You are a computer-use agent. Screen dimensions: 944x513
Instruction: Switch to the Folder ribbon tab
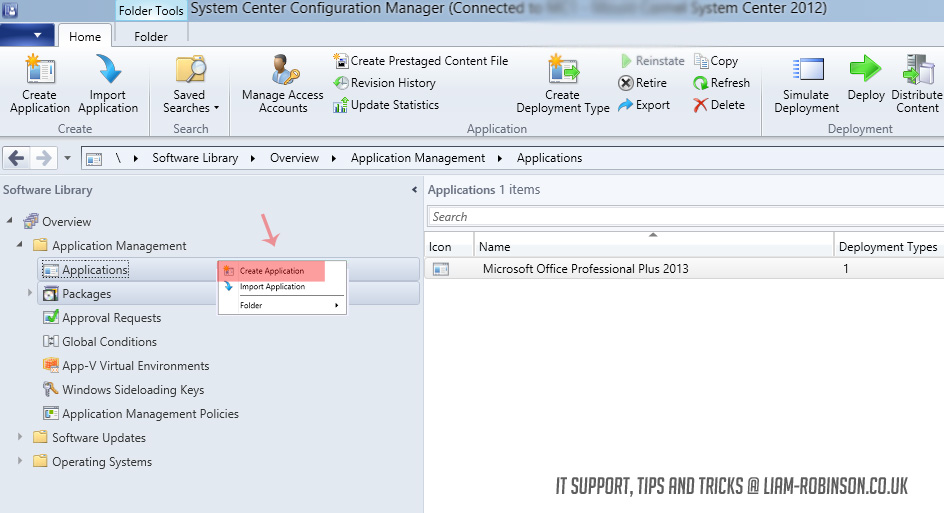(x=151, y=36)
